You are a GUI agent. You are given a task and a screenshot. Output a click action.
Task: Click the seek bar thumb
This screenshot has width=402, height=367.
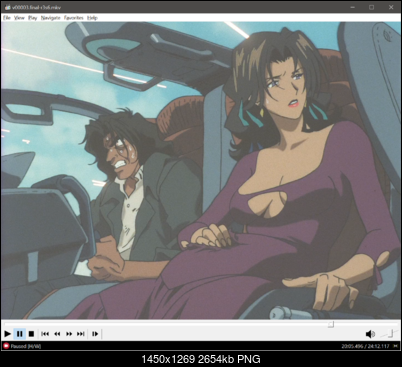pos(331,324)
